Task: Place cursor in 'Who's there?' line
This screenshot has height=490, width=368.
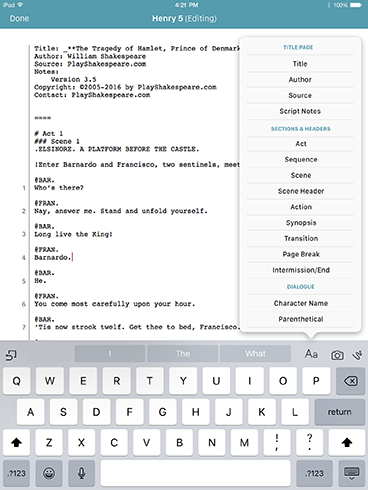Action: click(59, 188)
